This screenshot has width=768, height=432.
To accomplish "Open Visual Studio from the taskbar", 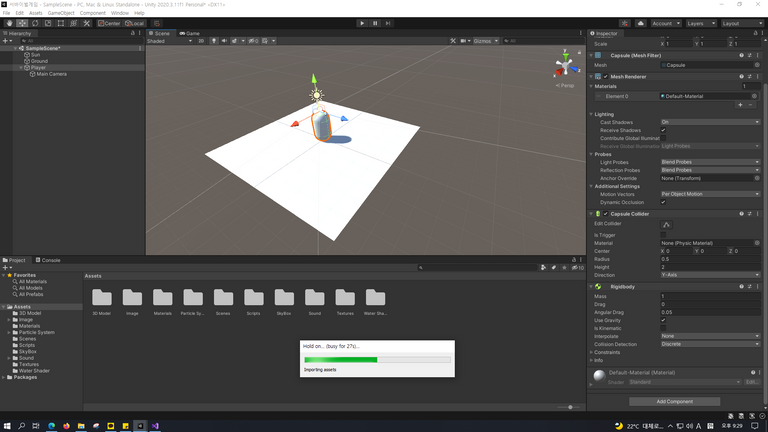I will [155, 426].
